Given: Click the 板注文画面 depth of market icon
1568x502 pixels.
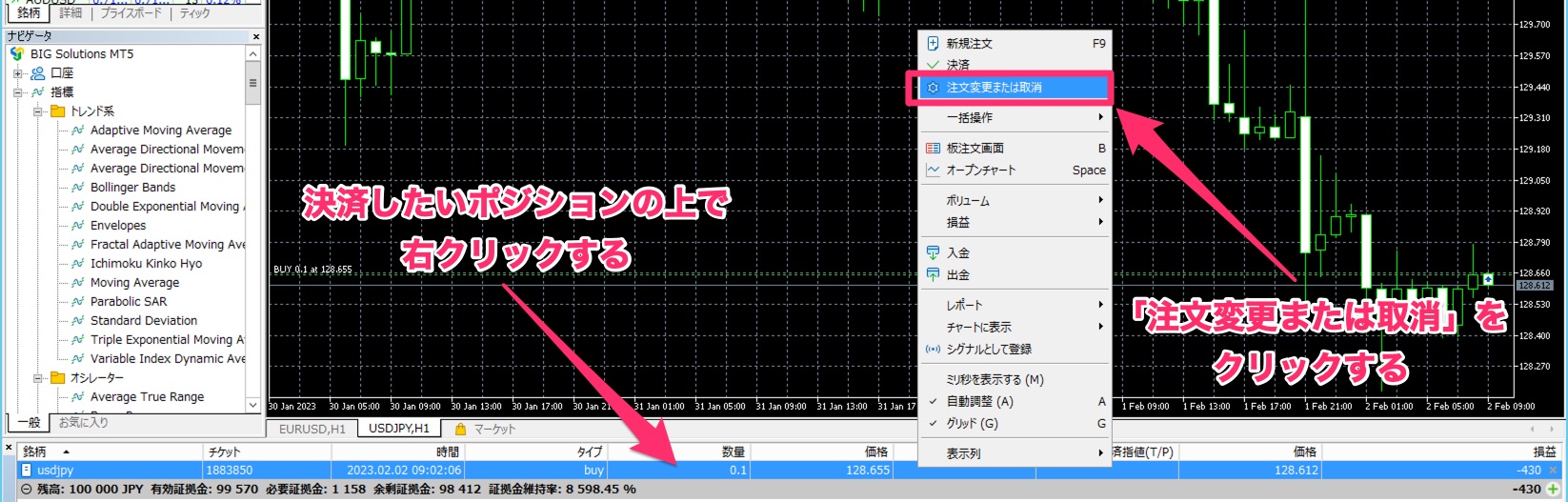Looking at the screenshot, I should 933,149.
